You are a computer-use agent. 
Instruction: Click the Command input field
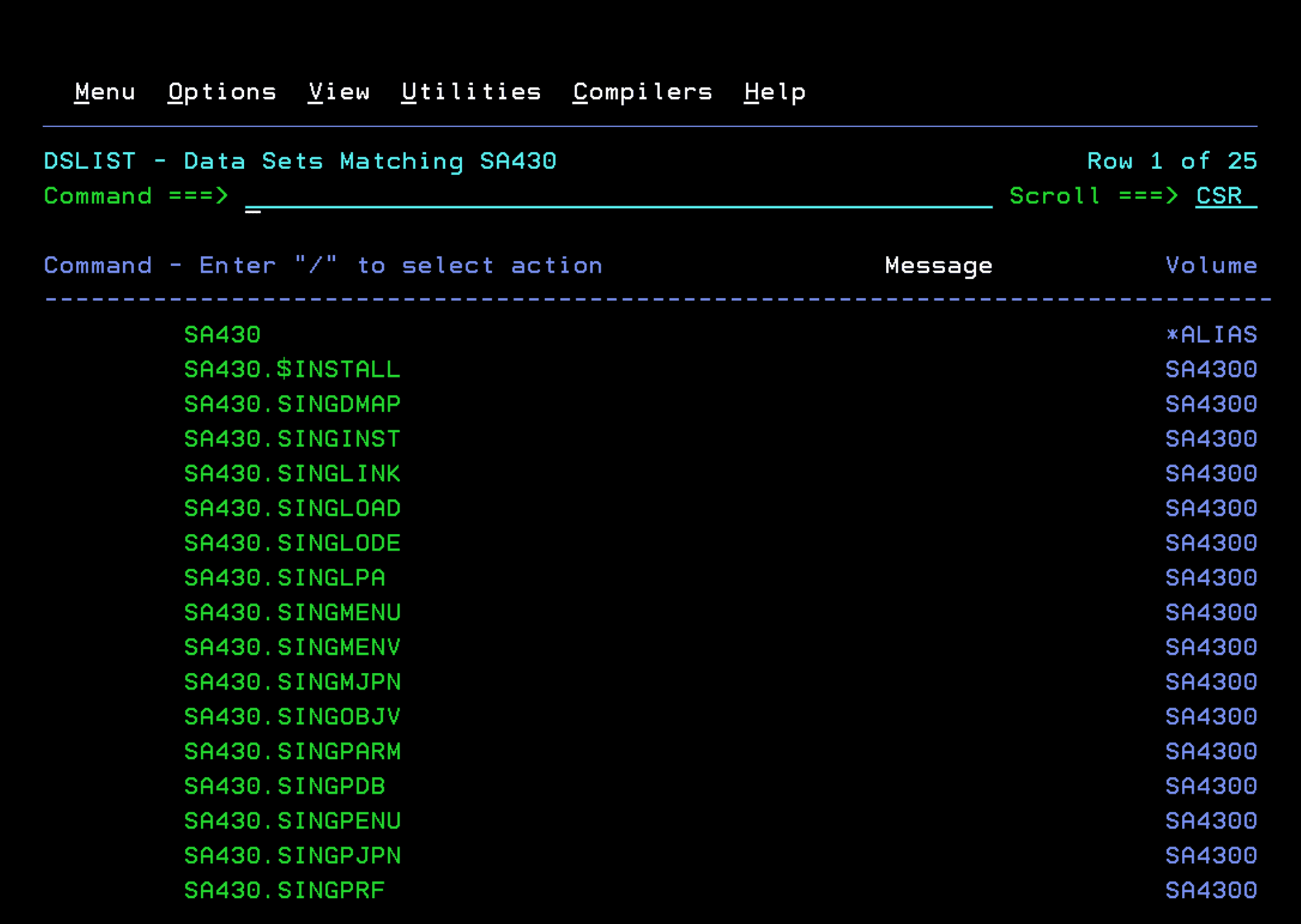click(618, 196)
